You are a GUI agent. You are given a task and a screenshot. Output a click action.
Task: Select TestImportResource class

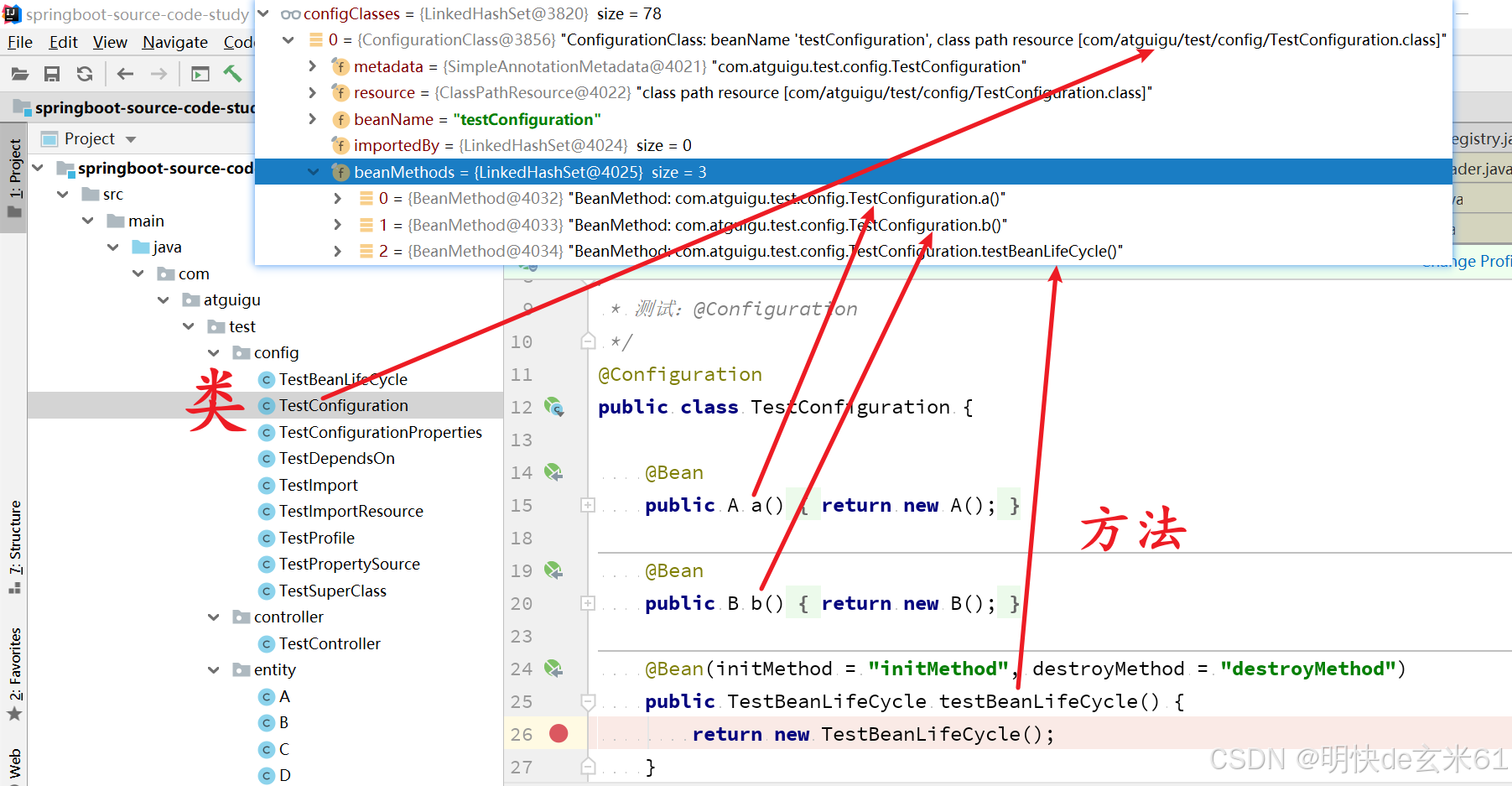pyautogui.click(x=351, y=511)
